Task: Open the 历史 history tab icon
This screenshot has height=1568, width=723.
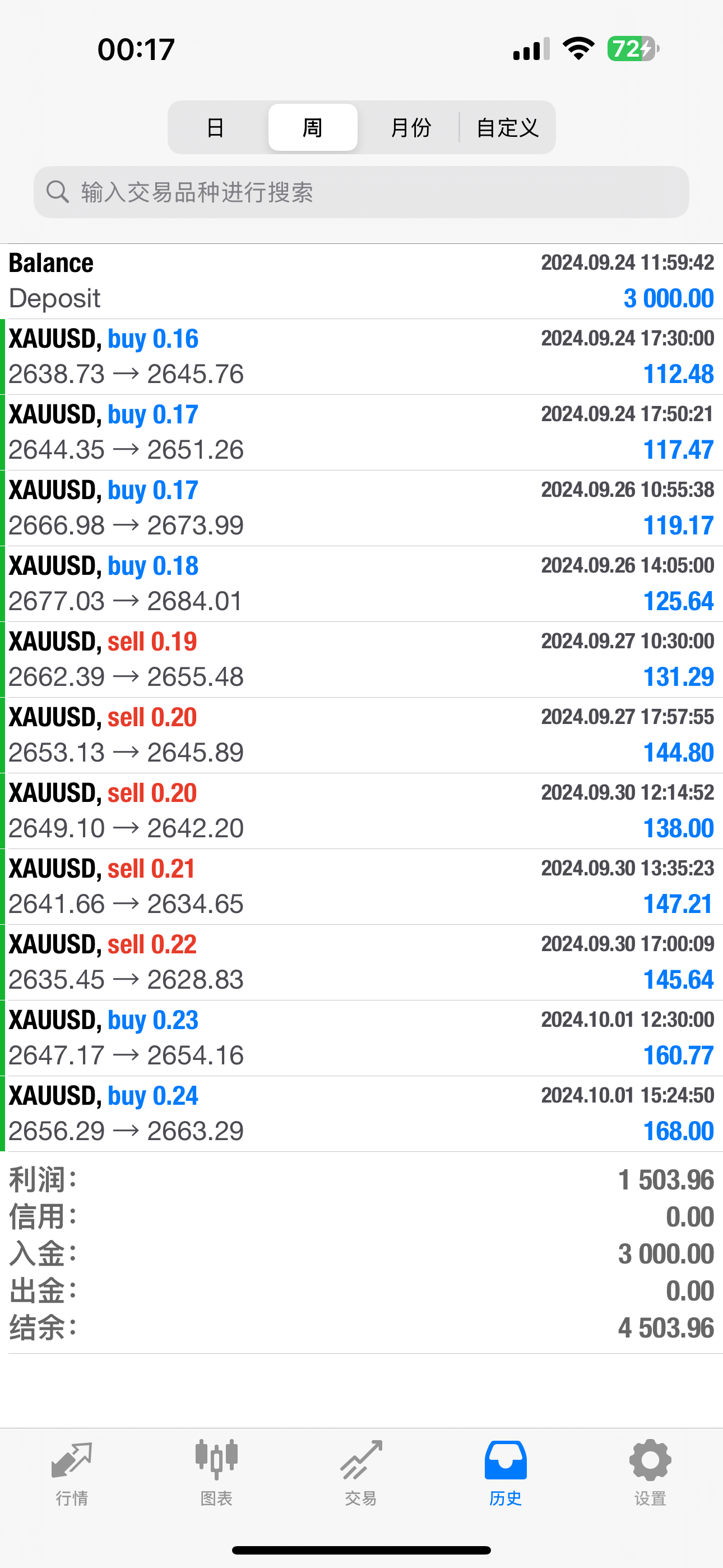Action: click(506, 1460)
